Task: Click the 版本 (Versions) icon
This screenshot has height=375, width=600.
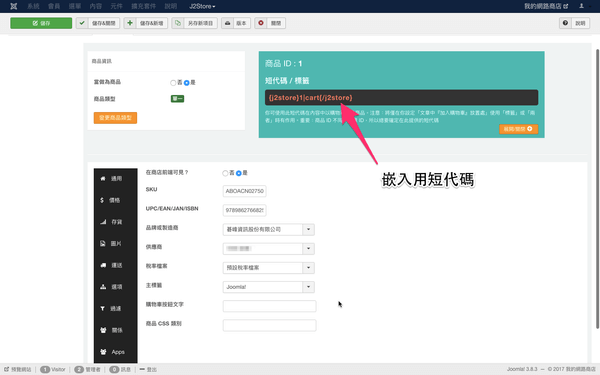Action: pyautogui.click(x=227, y=23)
